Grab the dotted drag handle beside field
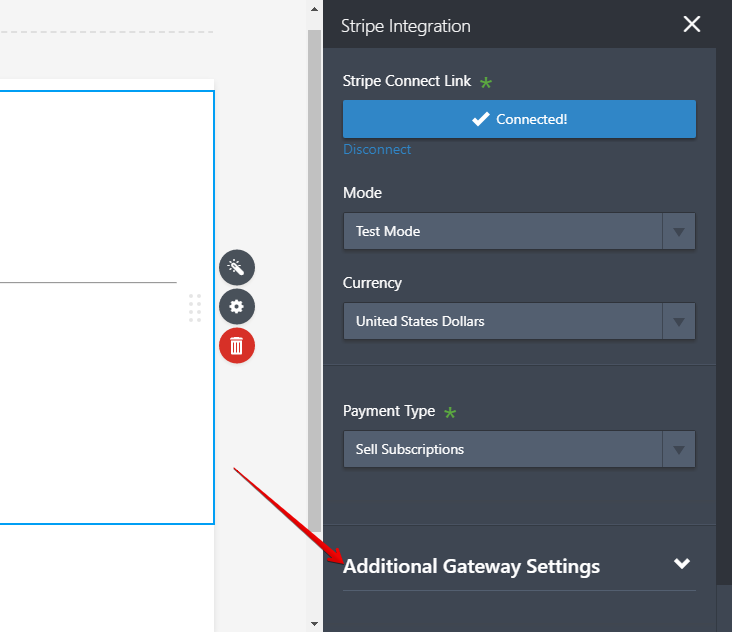The width and height of the screenshot is (732, 632). pyautogui.click(x=195, y=308)
